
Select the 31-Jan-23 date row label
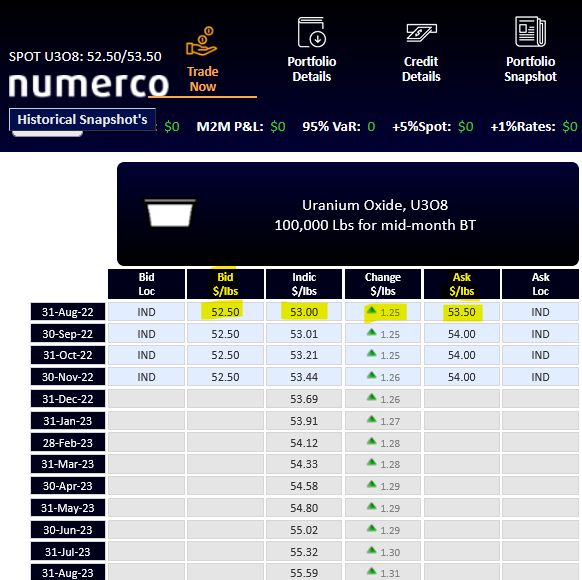click(68, 421)
